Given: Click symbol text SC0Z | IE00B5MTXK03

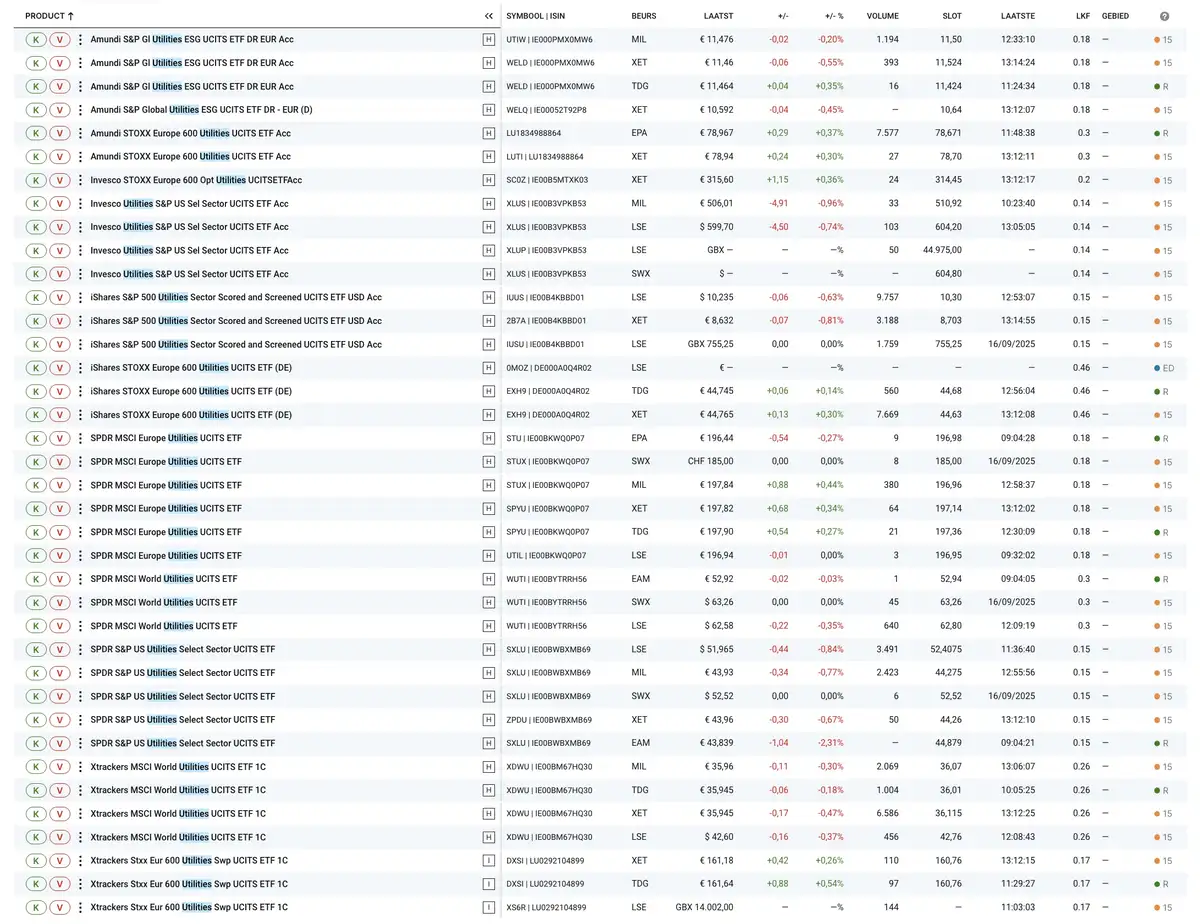Looking at the screenshot, I should pyautogui.click(x=547, y=180).
